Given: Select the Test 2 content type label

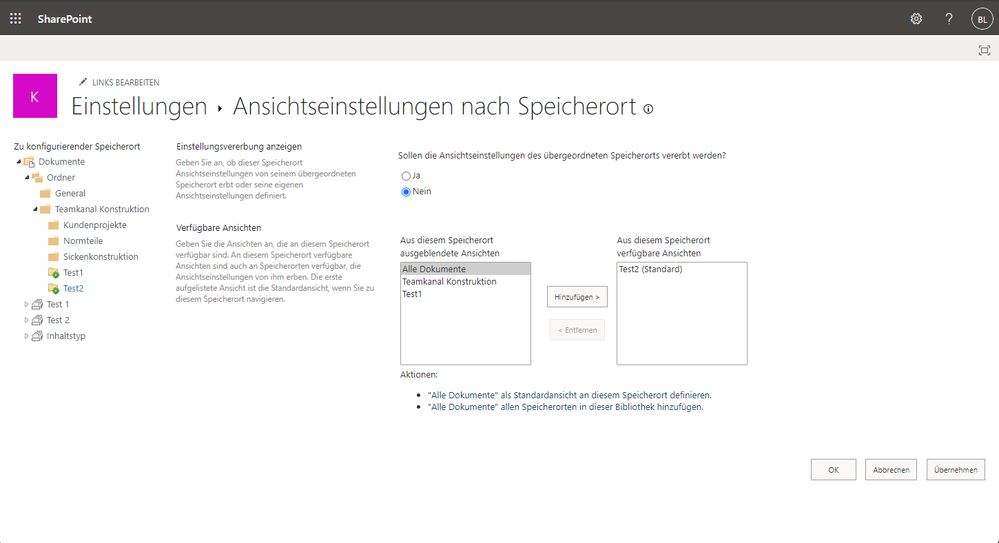Looking at the screenshot, I should [58, 321].
